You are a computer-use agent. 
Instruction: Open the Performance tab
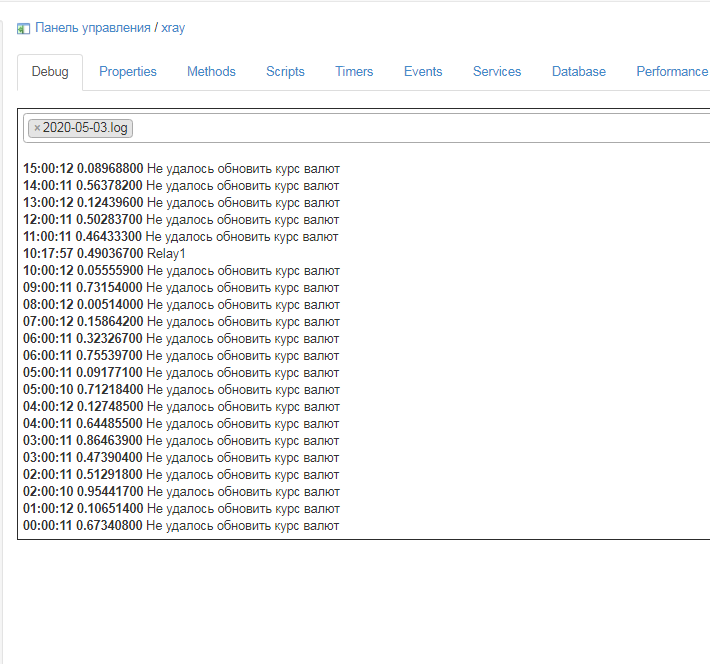[672, 72]
